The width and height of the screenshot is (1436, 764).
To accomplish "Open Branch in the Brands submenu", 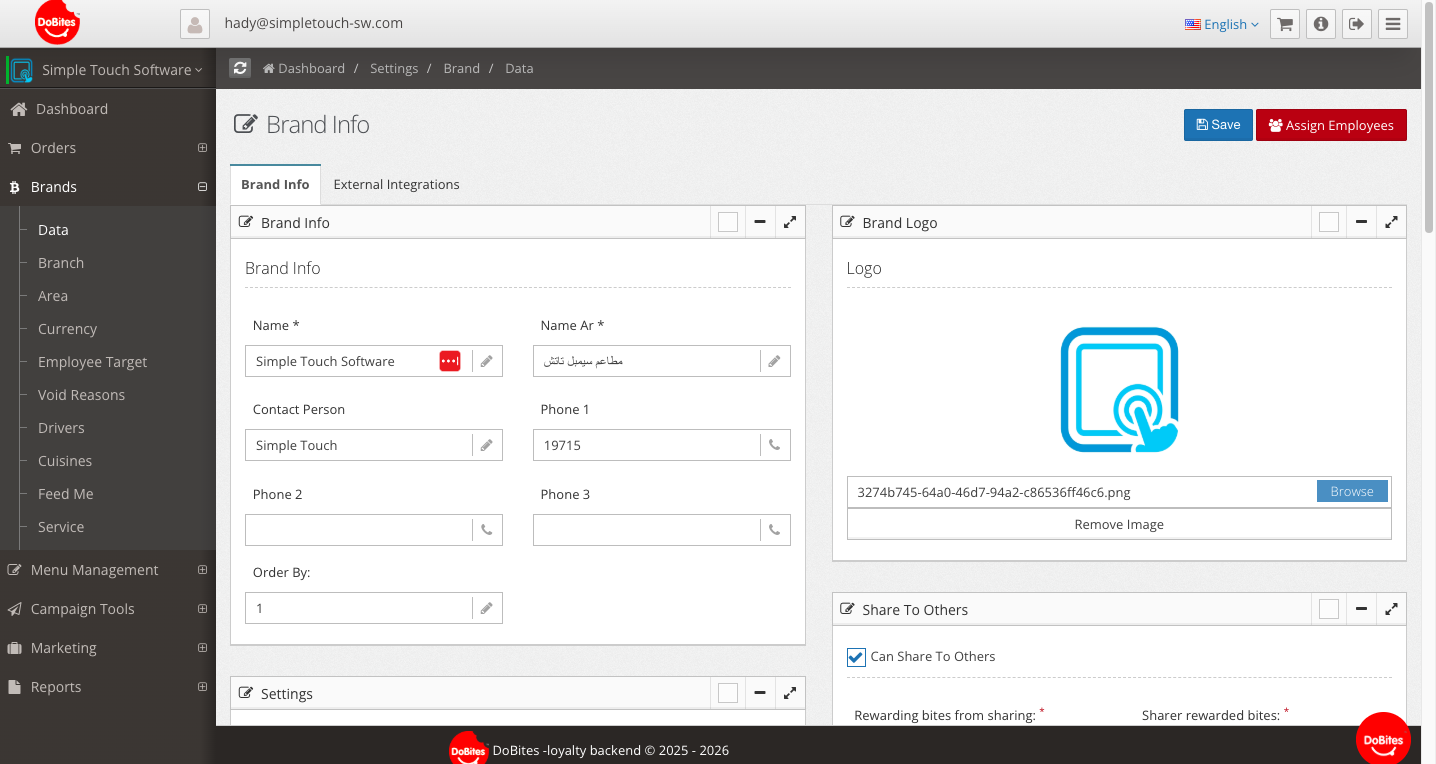I will 61,263.
